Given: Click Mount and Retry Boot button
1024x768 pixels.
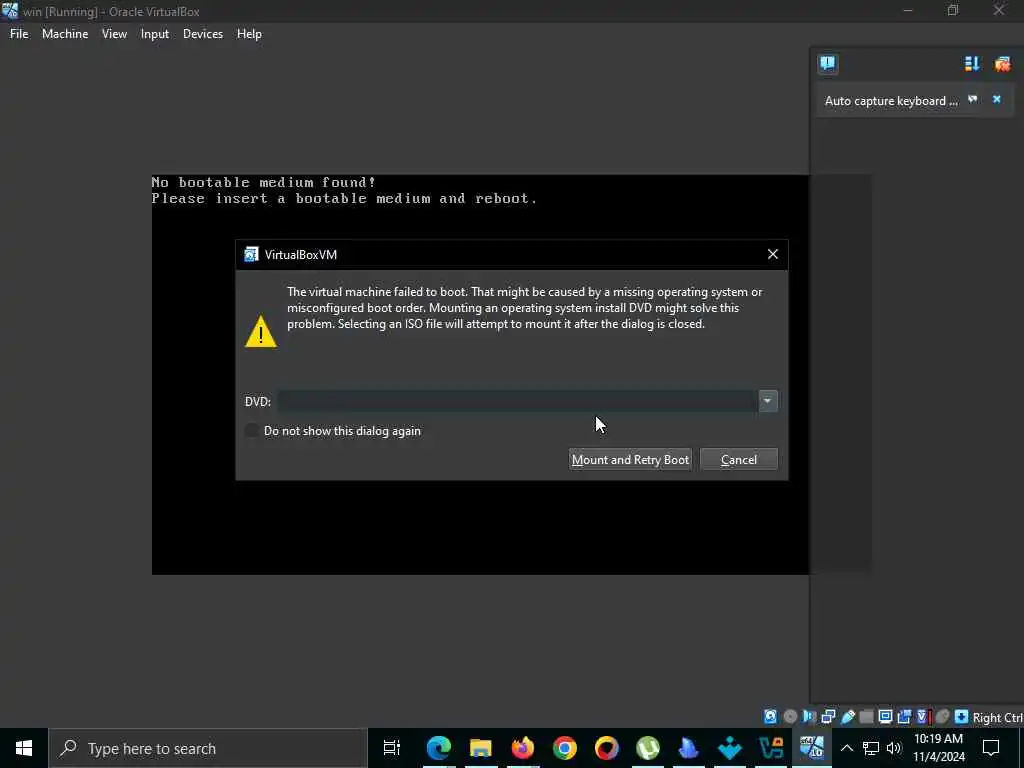Looking at the screenshot, I should point(630,459).
